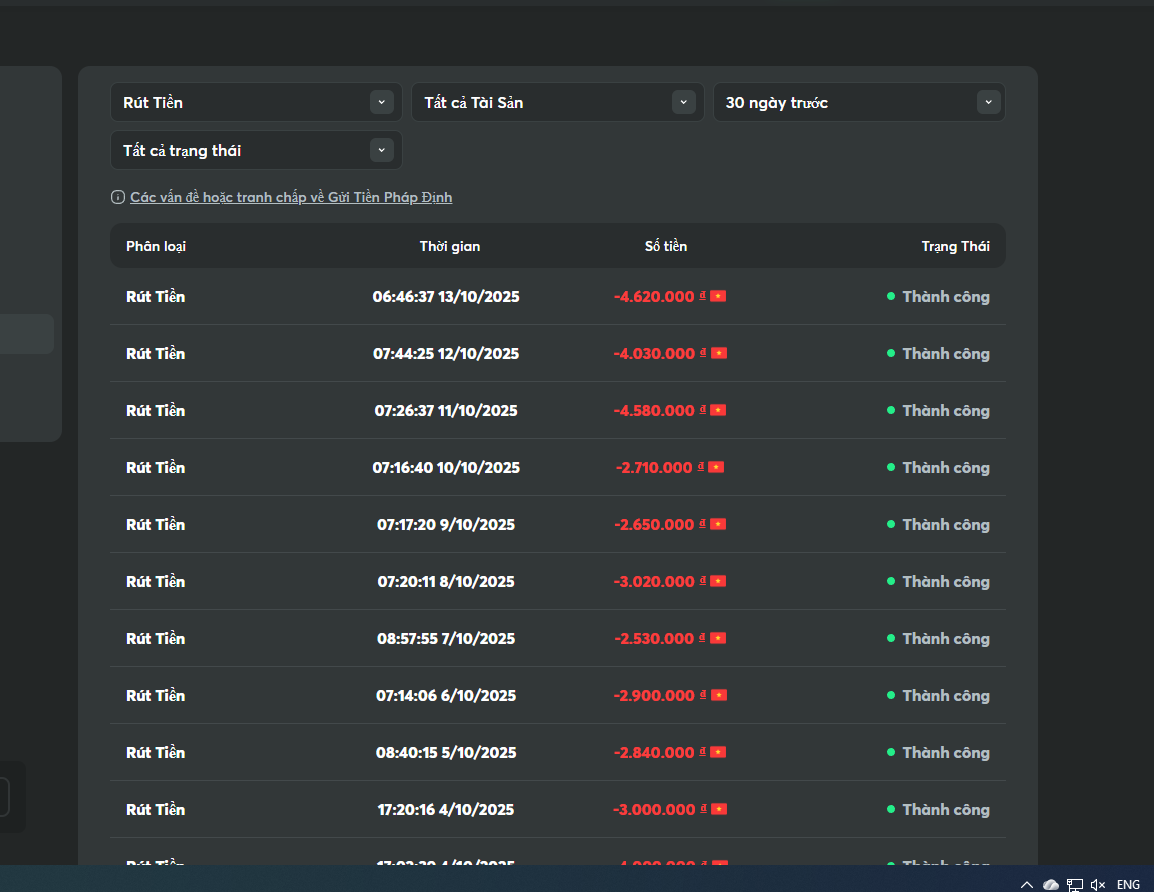Click the muted speaker volume icon
This screenshot has width=1154, height=892.
(x=1098, y=884)
